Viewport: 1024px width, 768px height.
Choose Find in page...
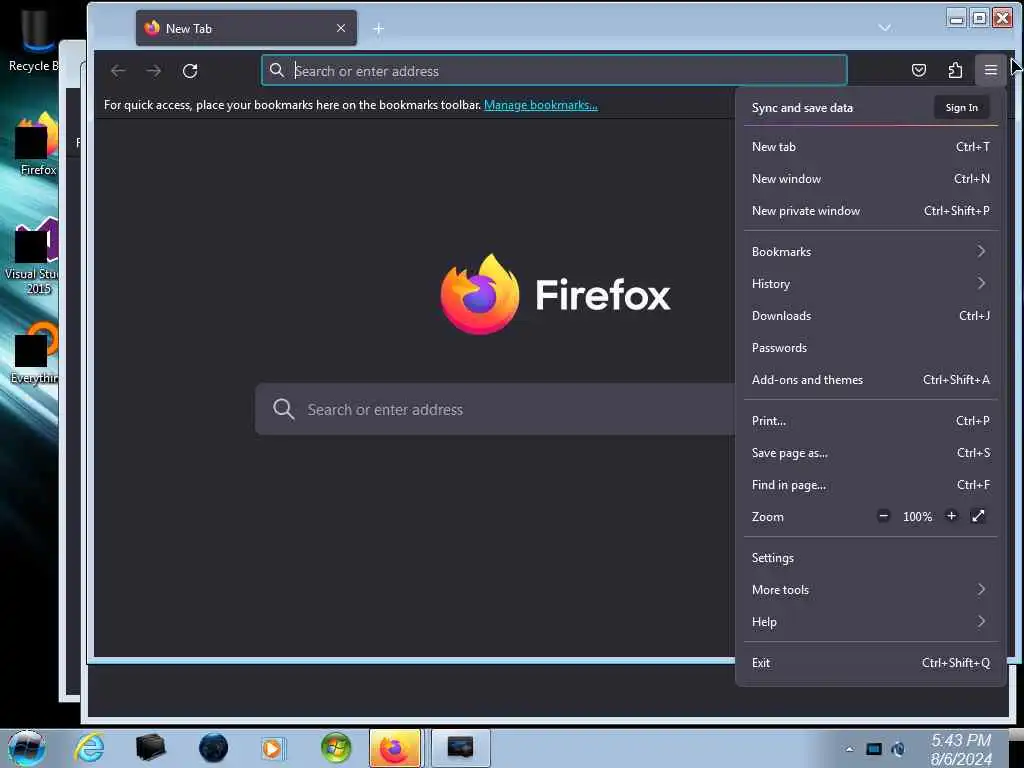(x=871, y=485)
